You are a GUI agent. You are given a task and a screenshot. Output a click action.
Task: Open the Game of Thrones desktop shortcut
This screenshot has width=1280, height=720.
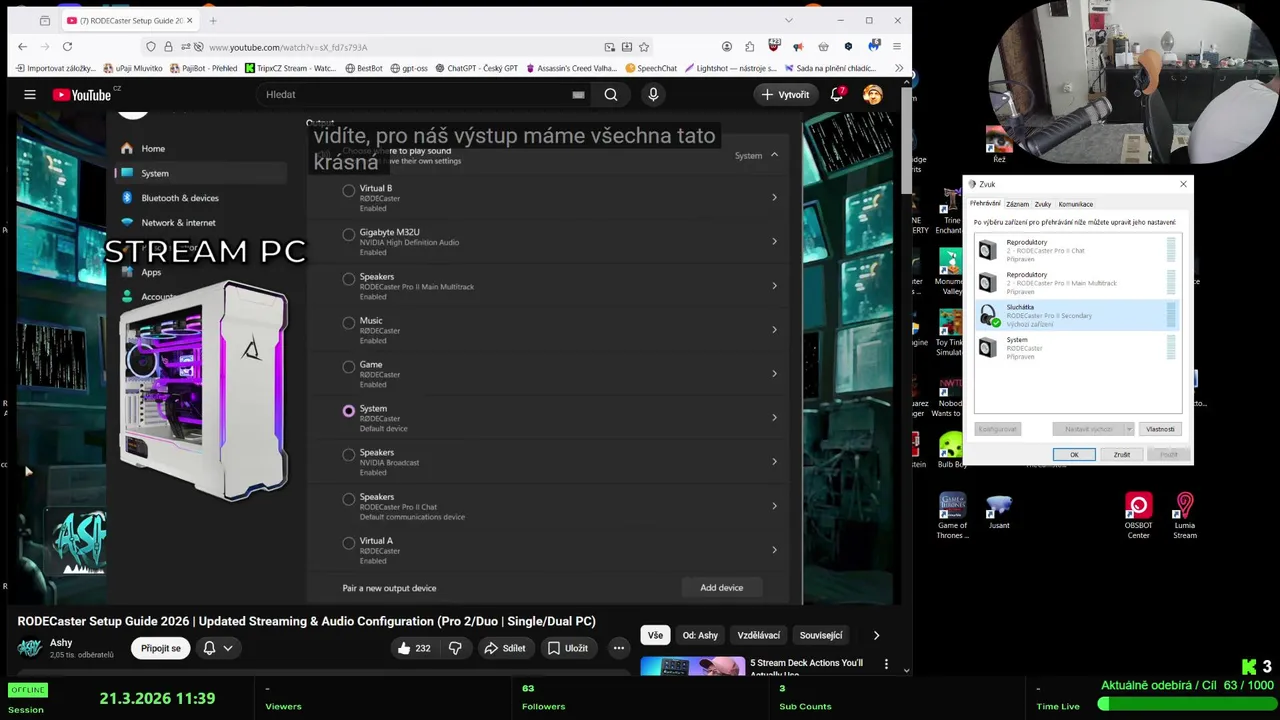(952, 516)
